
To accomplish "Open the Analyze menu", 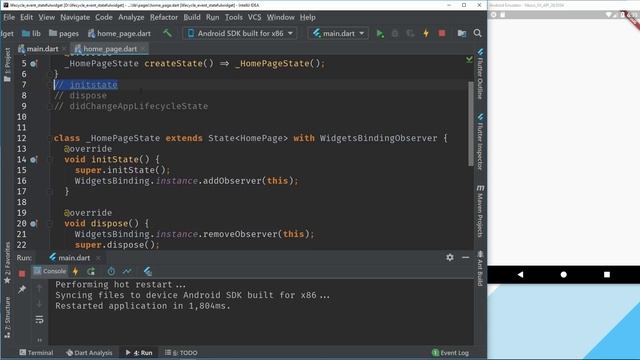I will [x=131, y=17].
